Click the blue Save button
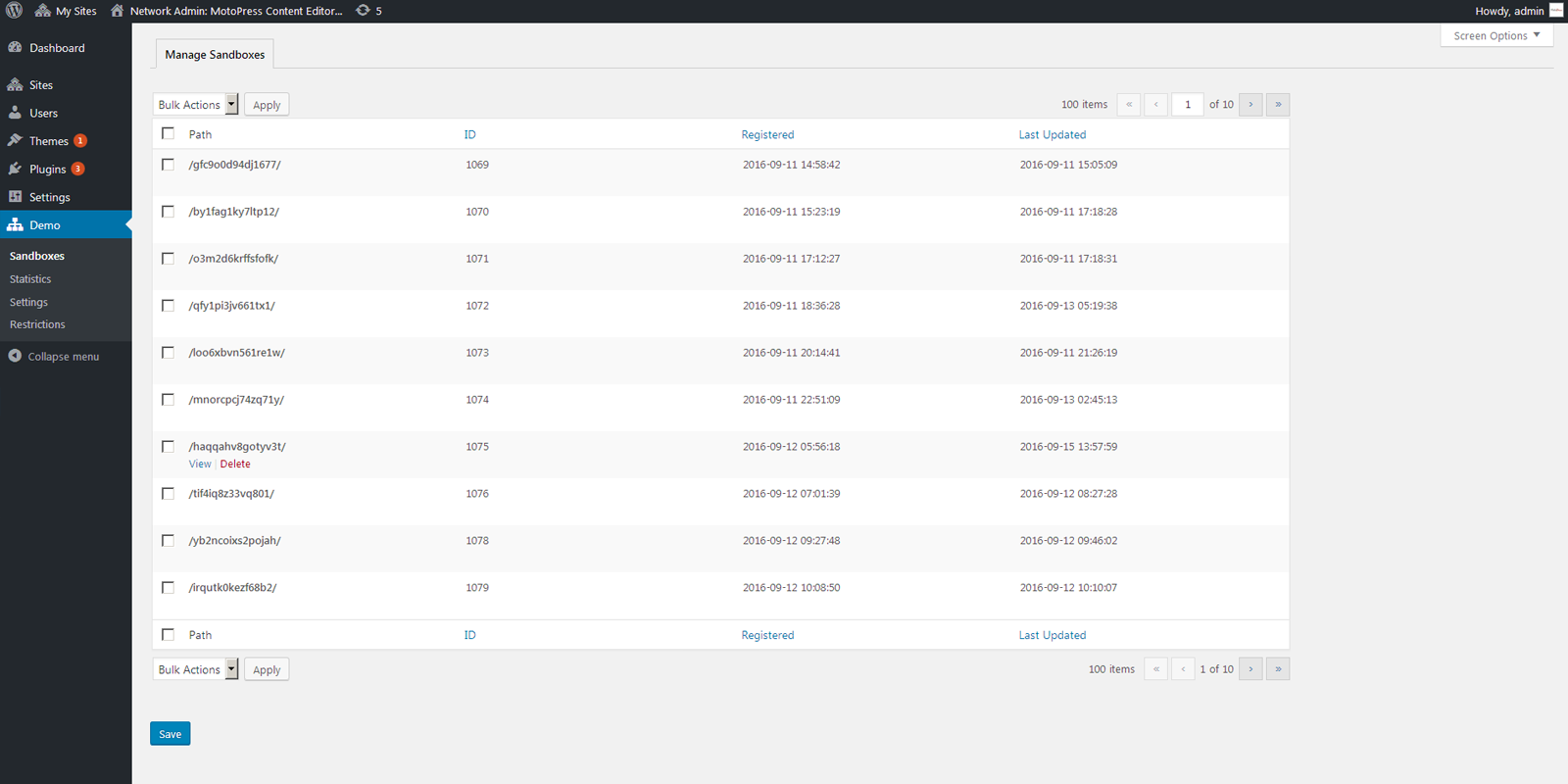This screenshot has width=1568, height=784. [171, 734]
